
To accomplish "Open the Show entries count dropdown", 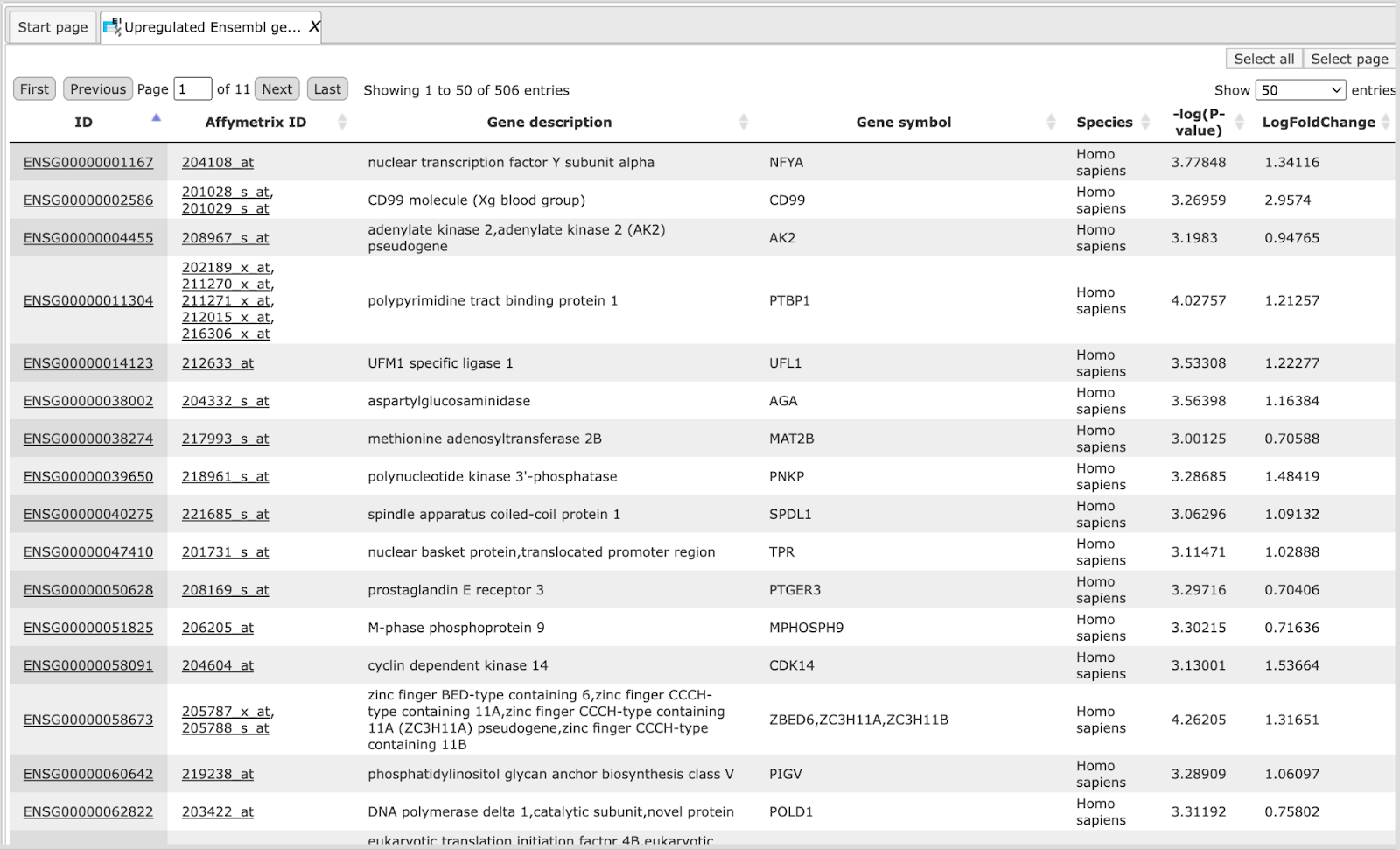I will click(x=1301, y=89).
